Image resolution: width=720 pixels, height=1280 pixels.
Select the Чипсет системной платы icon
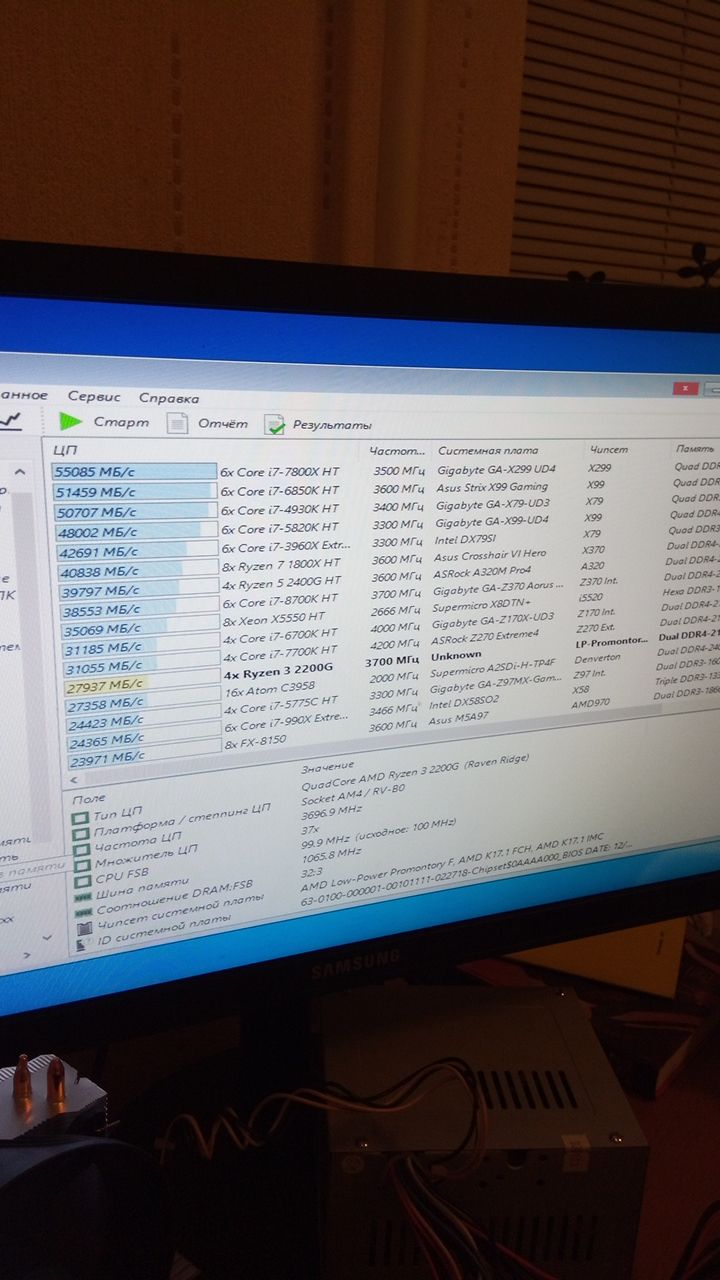pos(84,927)
